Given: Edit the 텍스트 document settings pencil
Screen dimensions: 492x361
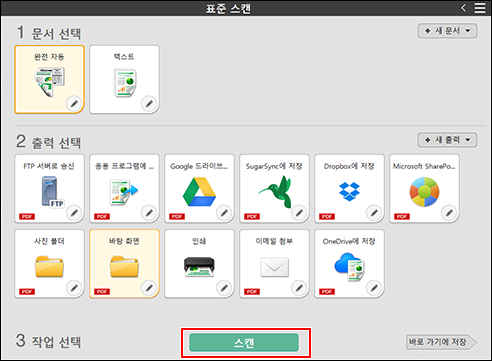Looking at the screenshot, I should click(149, 103).
